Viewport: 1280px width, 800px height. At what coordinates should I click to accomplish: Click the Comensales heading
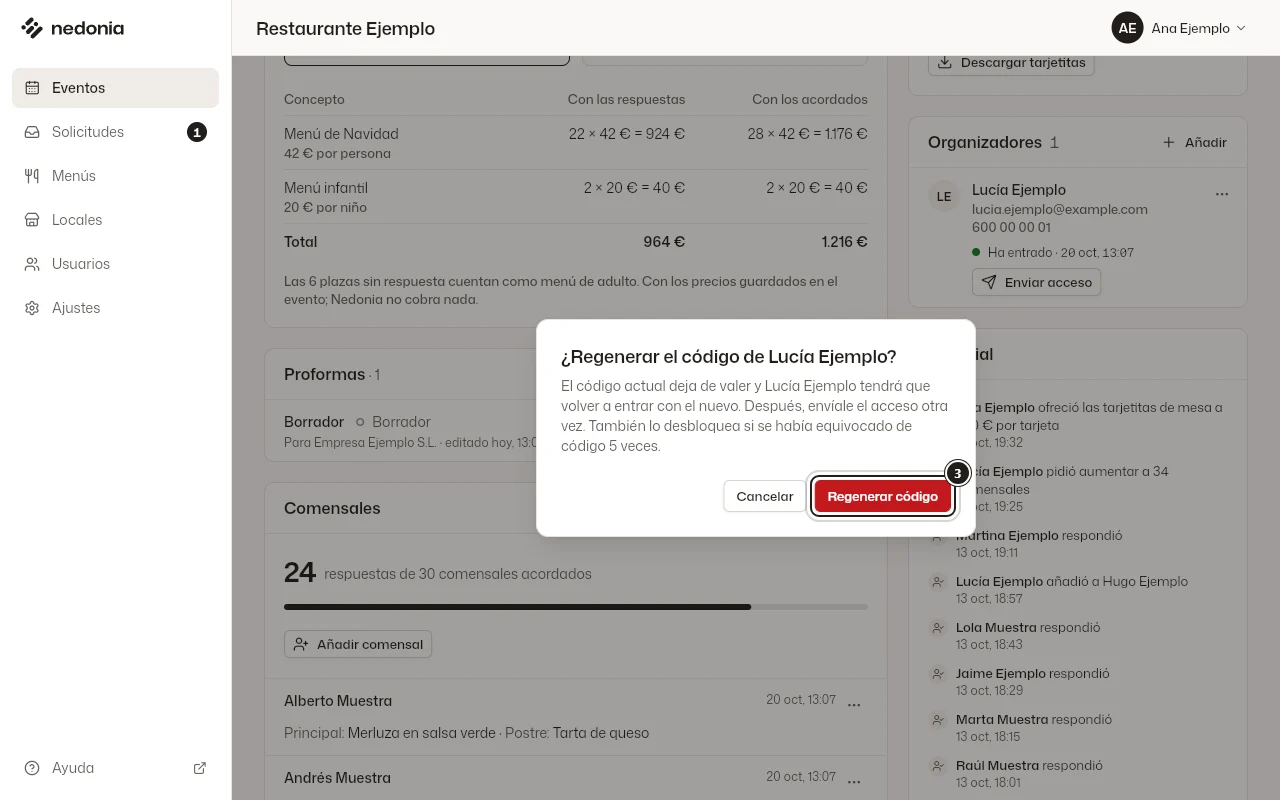point(332,508)
